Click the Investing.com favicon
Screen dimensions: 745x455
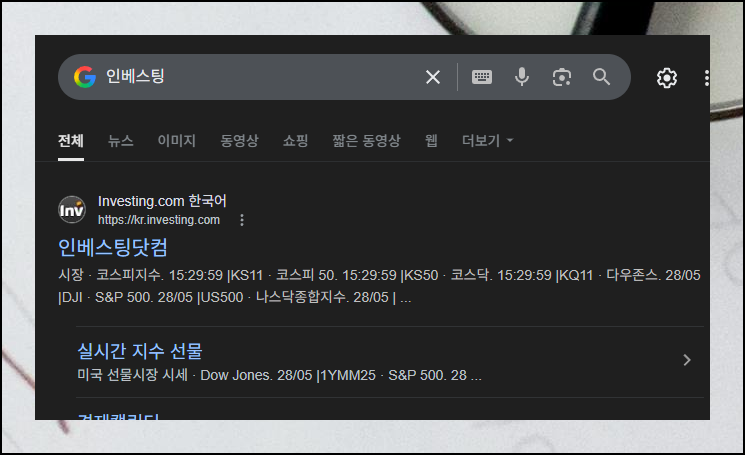pyautogui.click(x=72, y=209)
